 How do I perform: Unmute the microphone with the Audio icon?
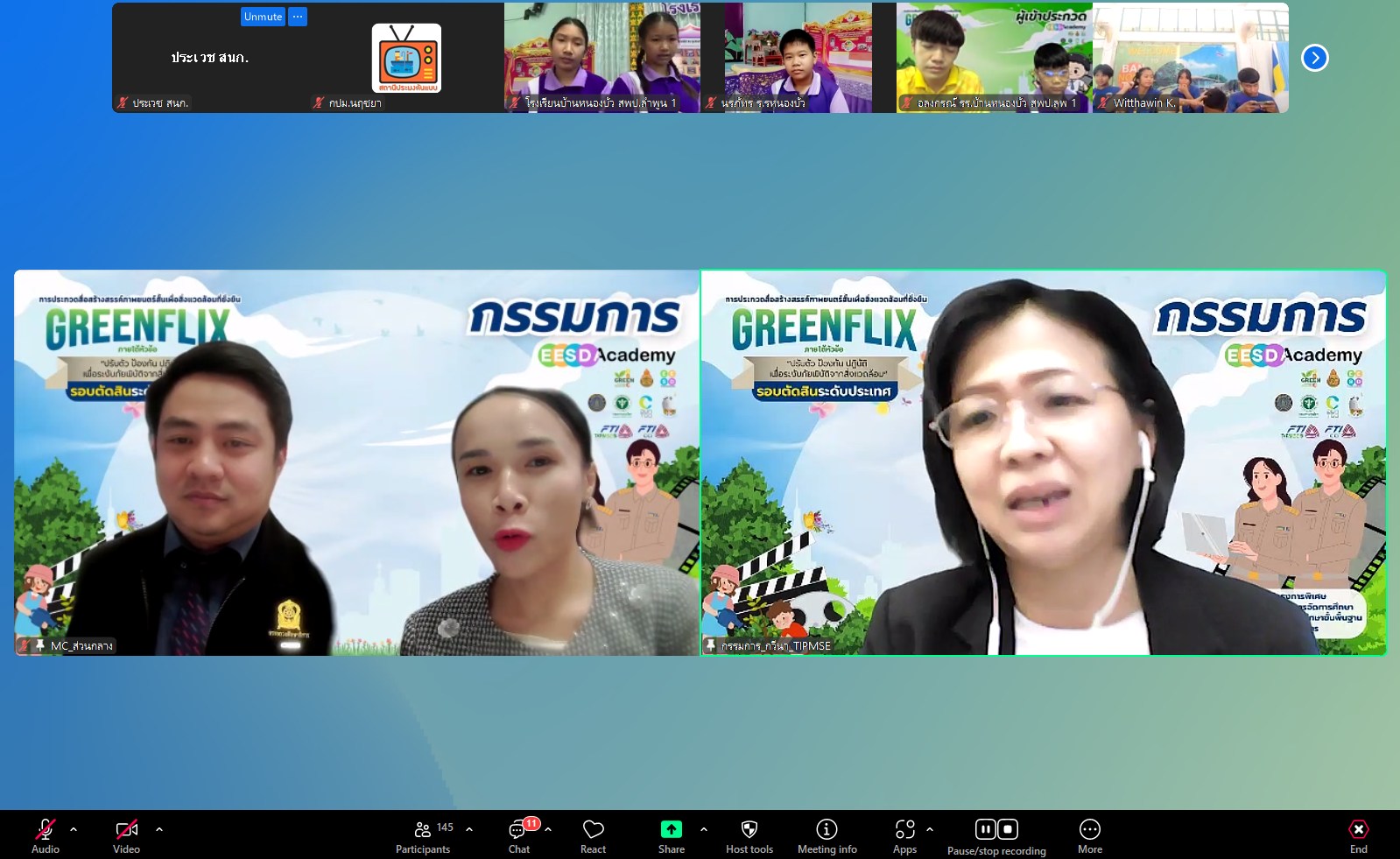pos(46,829)
